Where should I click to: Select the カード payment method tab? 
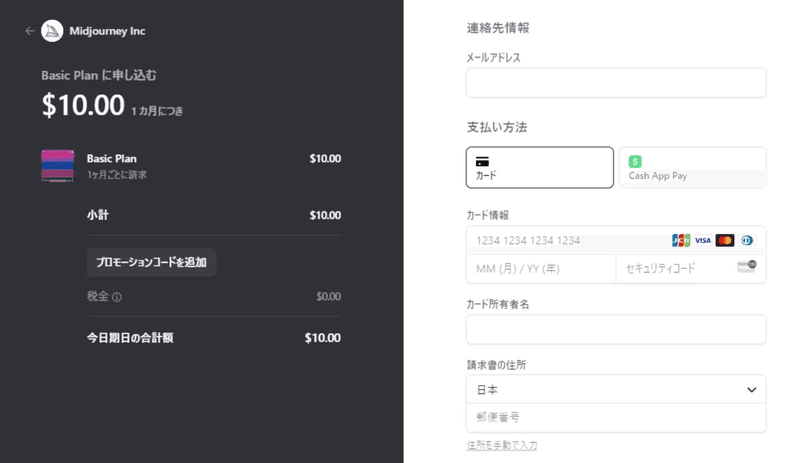(x=540, y=167)
